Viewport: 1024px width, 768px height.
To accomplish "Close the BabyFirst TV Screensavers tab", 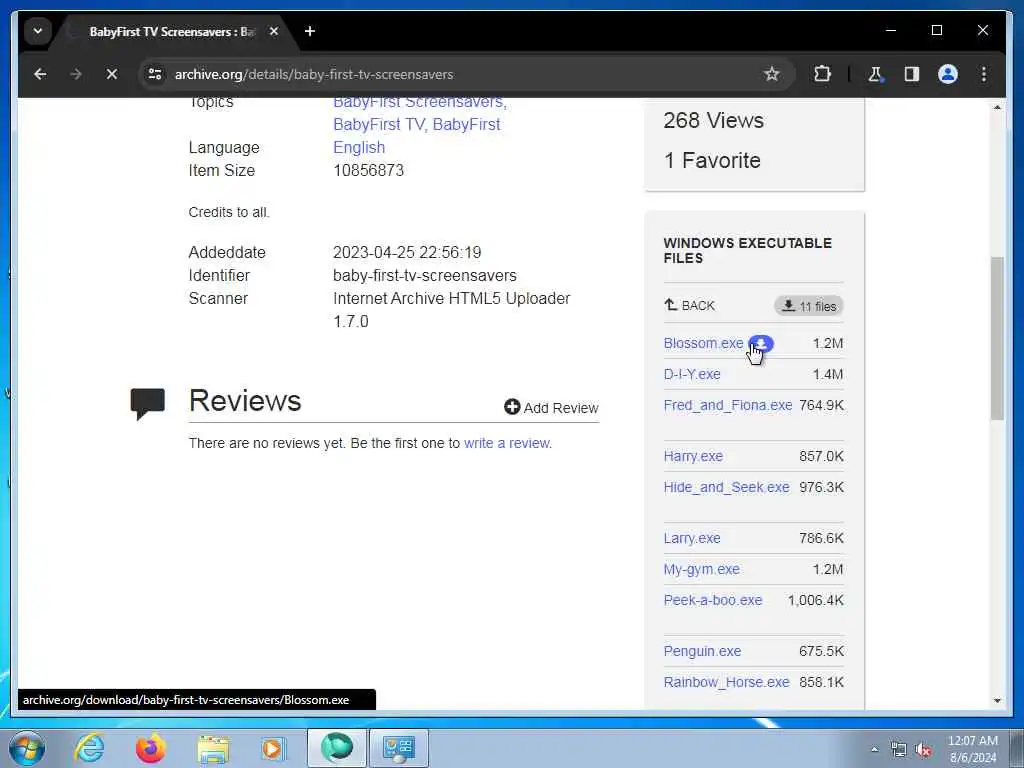I will (274, 31).
